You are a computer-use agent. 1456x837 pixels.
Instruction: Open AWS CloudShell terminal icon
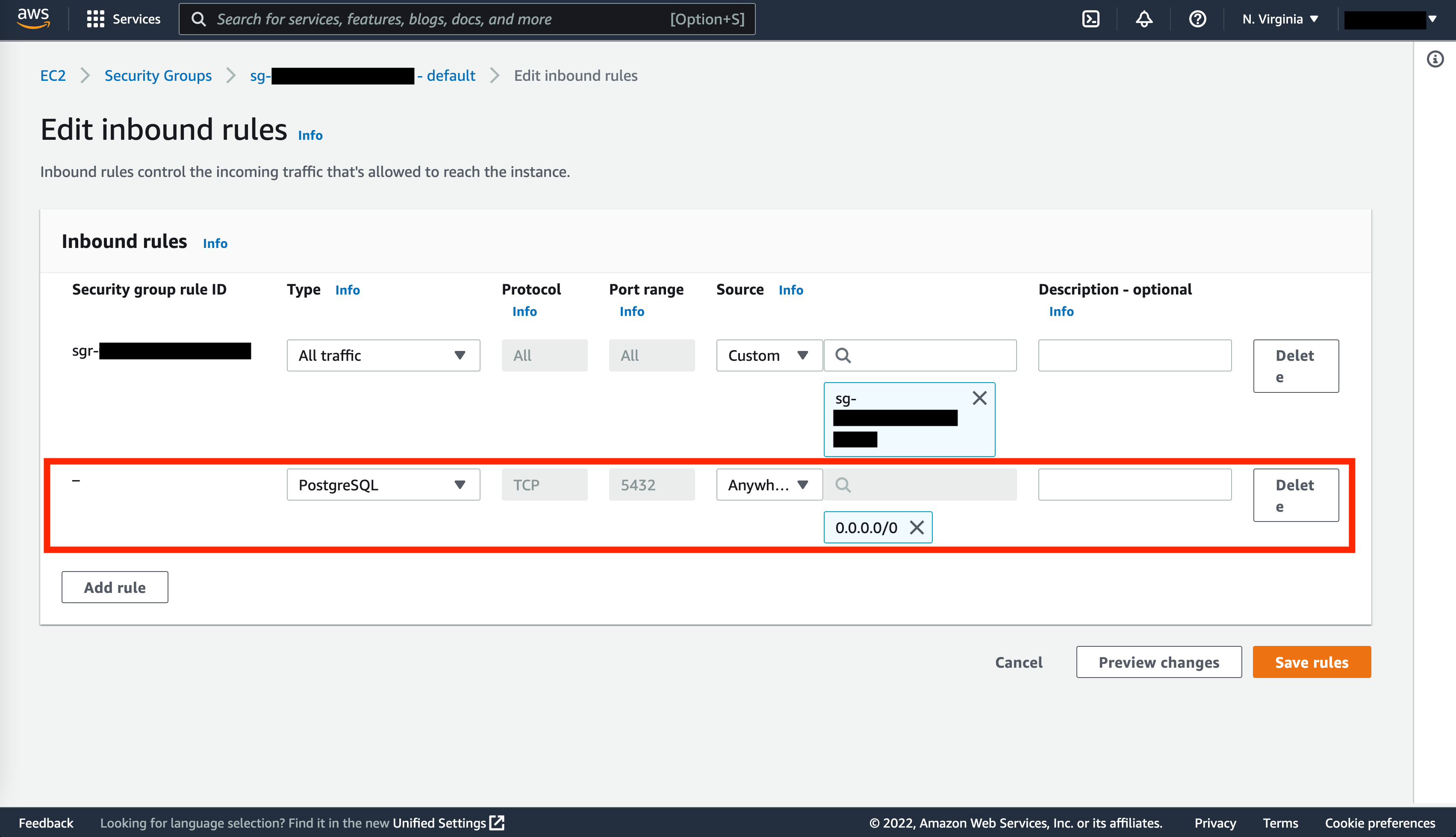pos(1091,19)
